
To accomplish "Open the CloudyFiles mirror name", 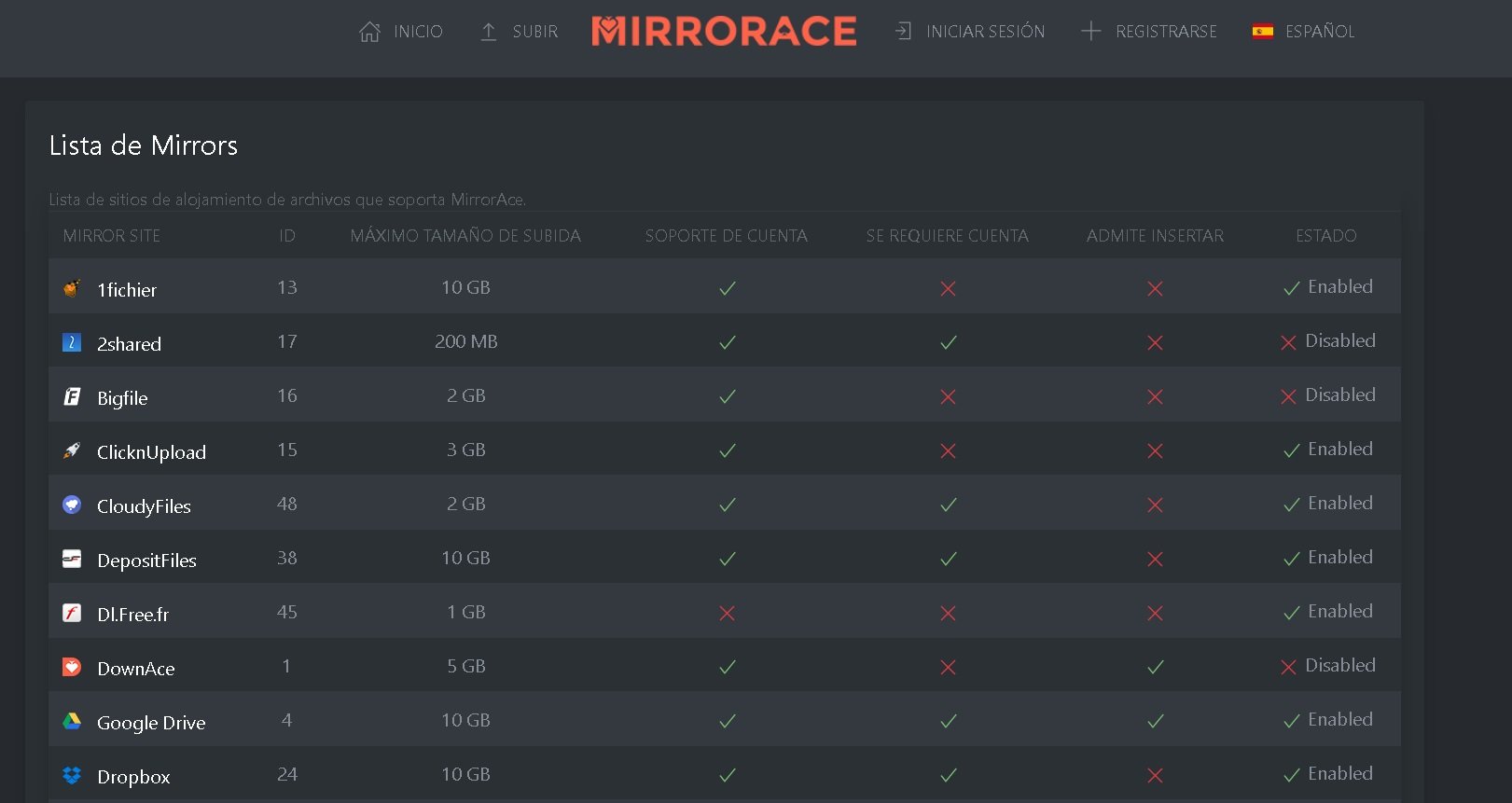I will pos(144,506).
